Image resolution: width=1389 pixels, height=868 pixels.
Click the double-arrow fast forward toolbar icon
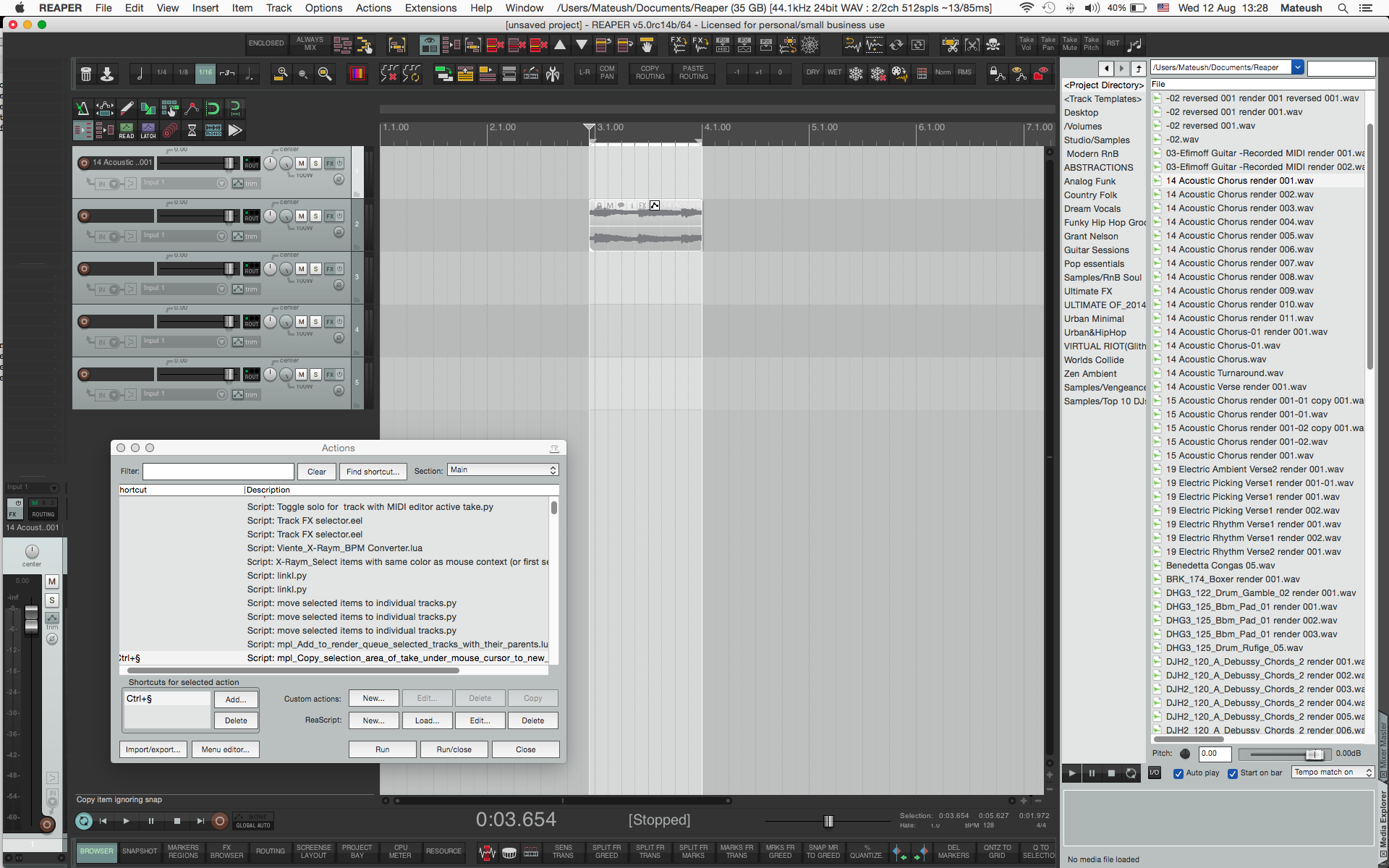235,130
